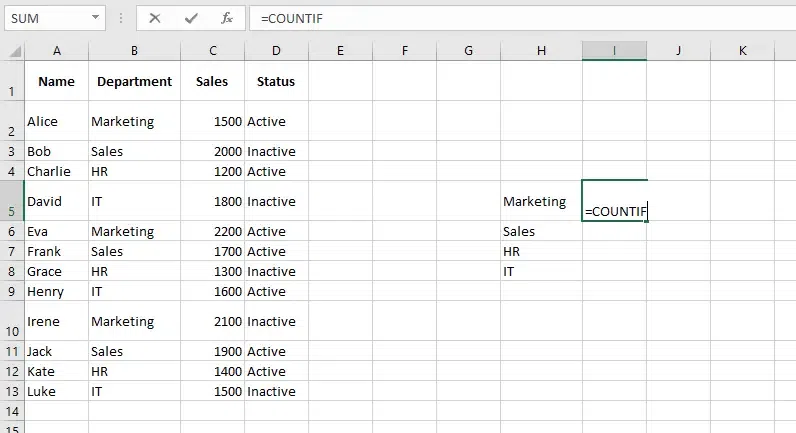Select the Marketing criteria cell in column H
Viewport: 796px width, 433px height.
point(541,201)
